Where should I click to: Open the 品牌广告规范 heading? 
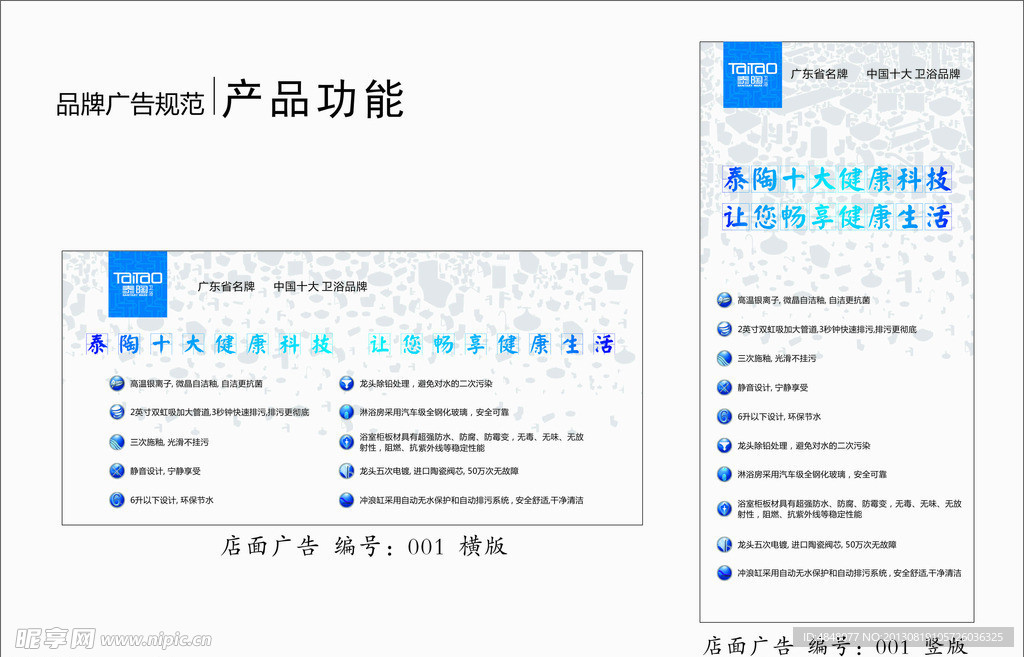(132, 99)
